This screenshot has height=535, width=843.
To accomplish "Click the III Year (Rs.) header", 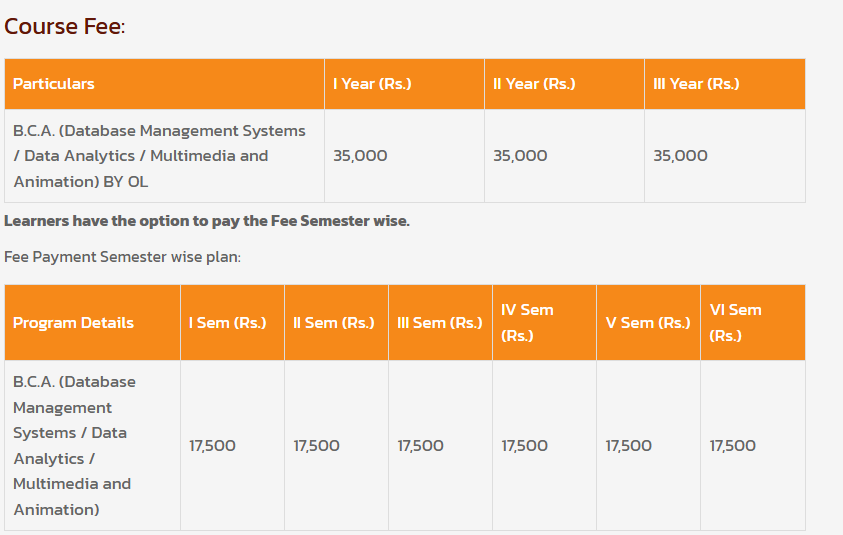I will (696, 84).
